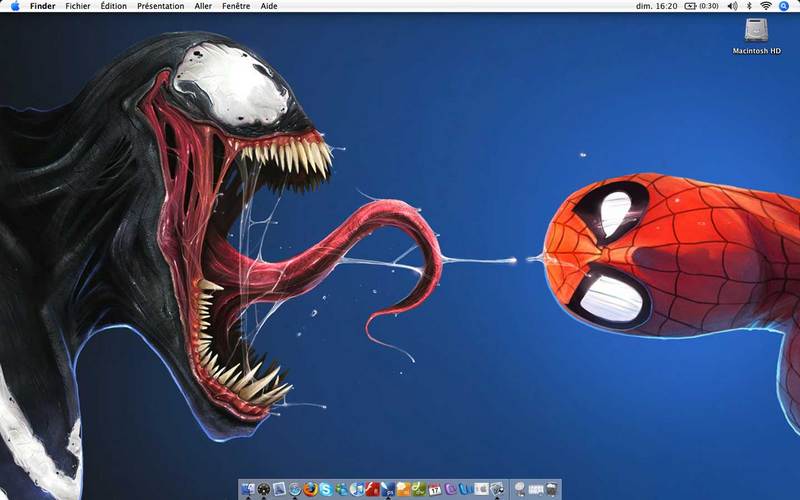Select the Macintosh HD desktop icon

(x=756, y=36)
